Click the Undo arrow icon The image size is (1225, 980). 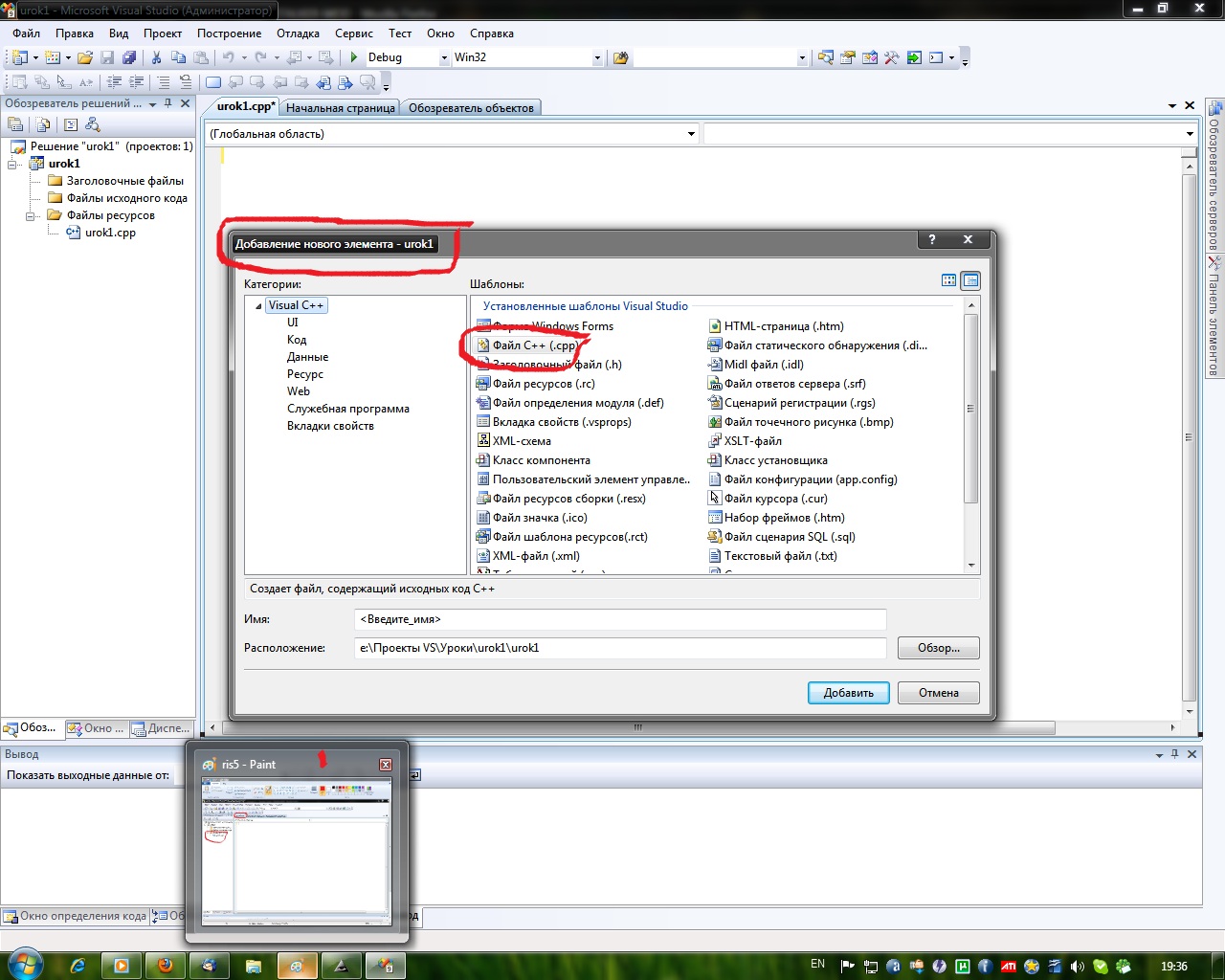(228, 57)
